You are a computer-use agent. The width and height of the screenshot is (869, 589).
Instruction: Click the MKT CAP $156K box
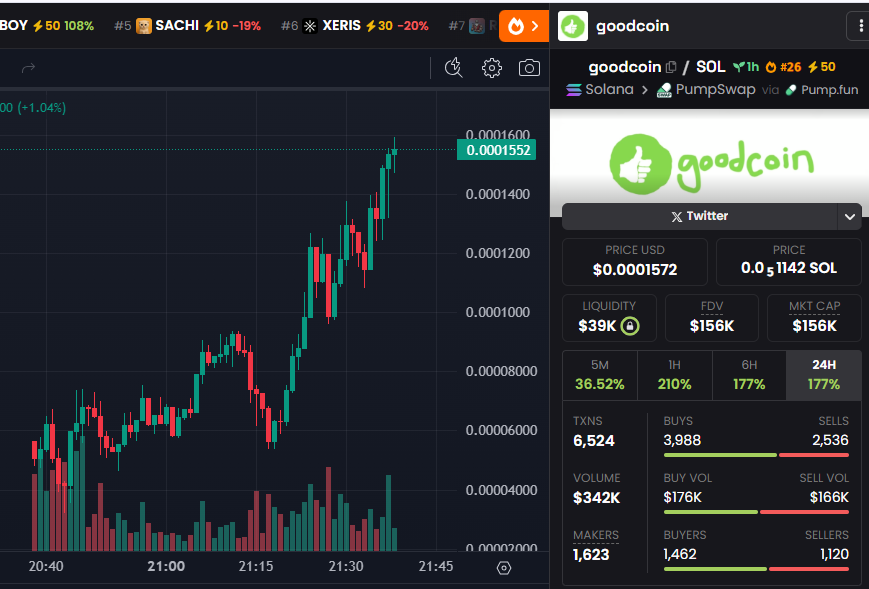click(814, 317)
